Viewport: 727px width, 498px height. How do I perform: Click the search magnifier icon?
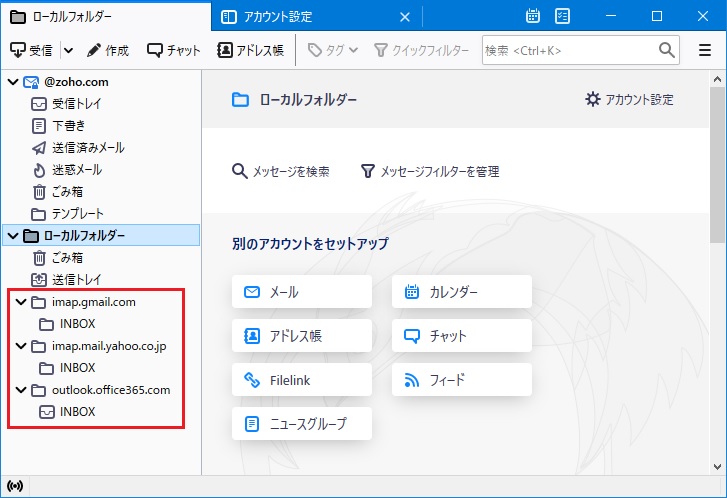(667, 50)
